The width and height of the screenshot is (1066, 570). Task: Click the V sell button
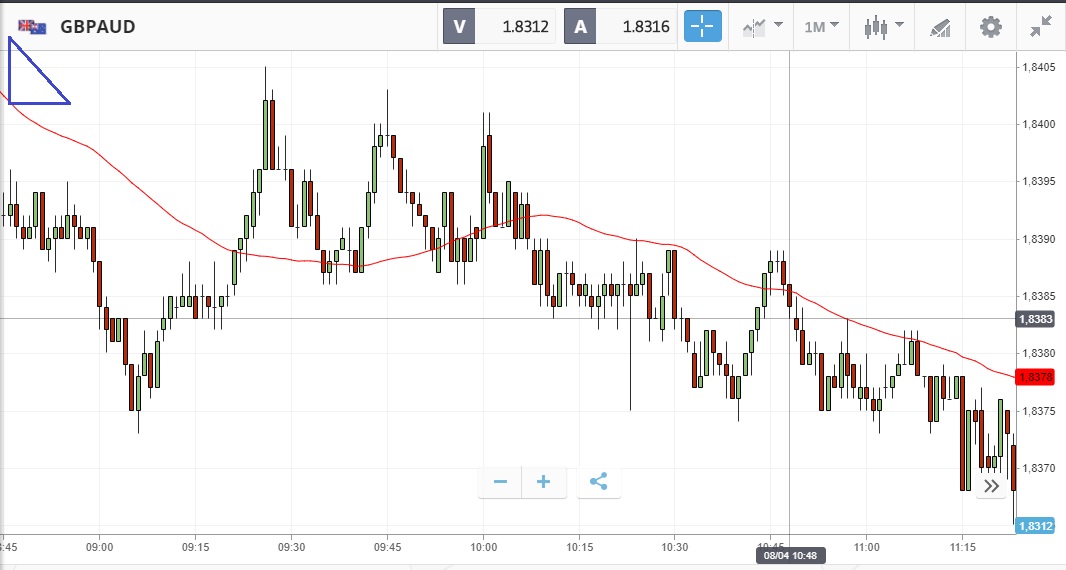coord(459,27)
